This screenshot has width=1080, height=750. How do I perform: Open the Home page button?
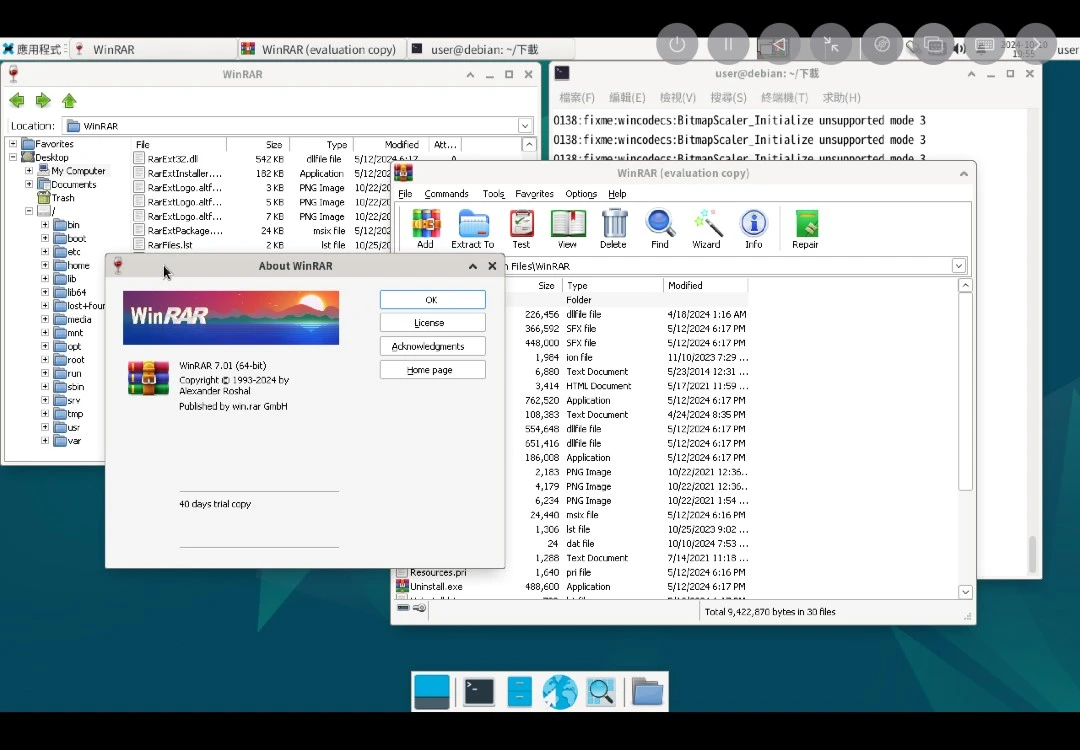(x=432, y=370)
